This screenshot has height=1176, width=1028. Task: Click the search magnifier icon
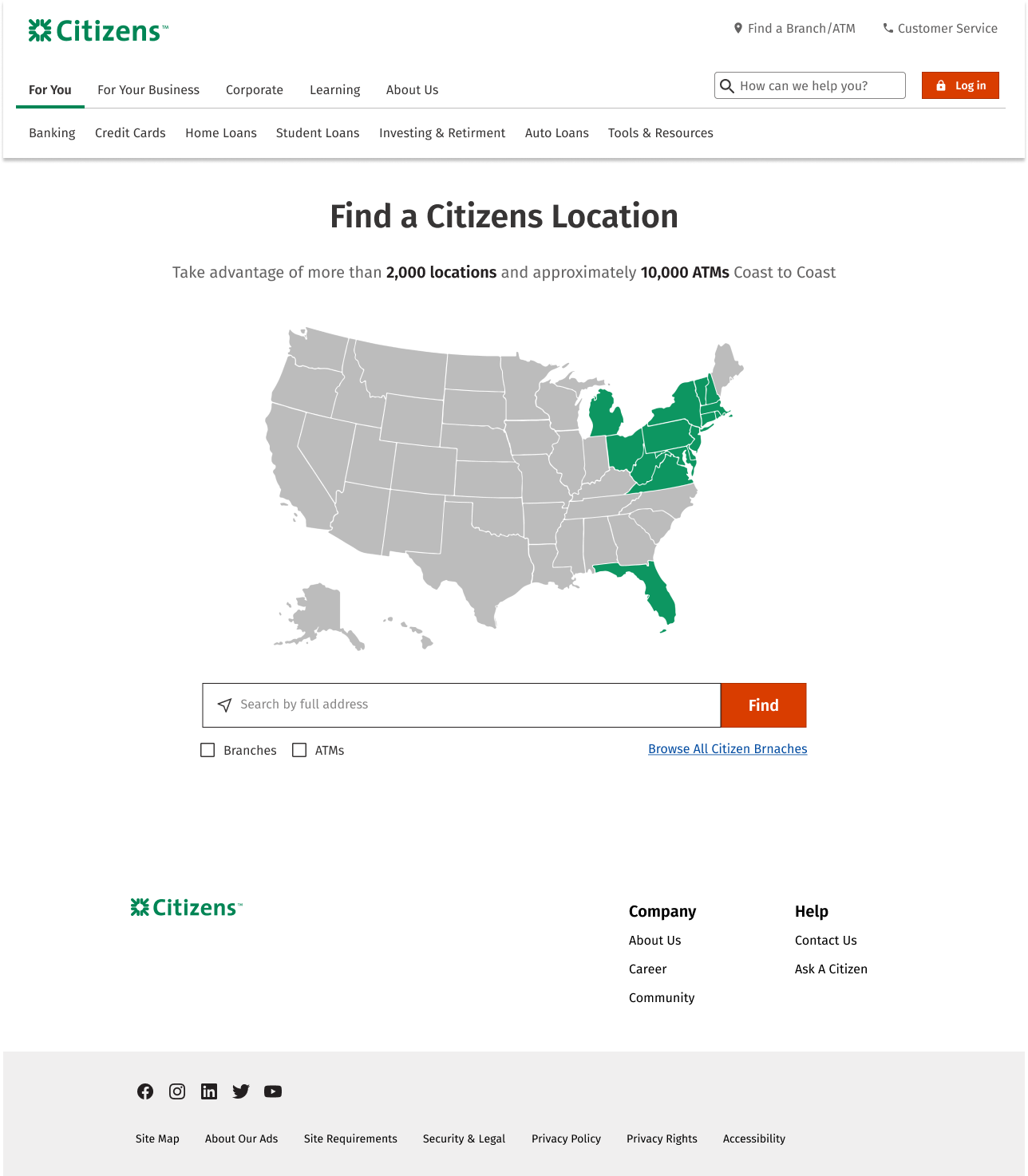pos(727,86)
